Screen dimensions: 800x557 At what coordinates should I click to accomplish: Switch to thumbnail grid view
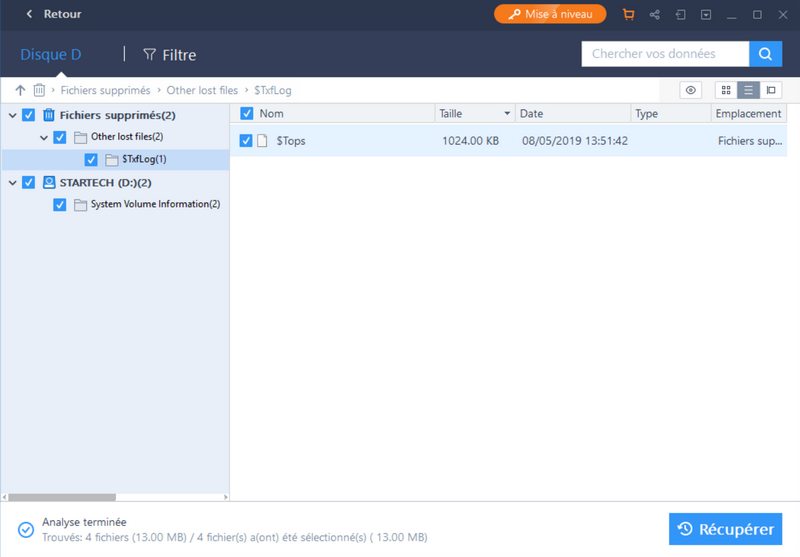[x=726, y=90]
